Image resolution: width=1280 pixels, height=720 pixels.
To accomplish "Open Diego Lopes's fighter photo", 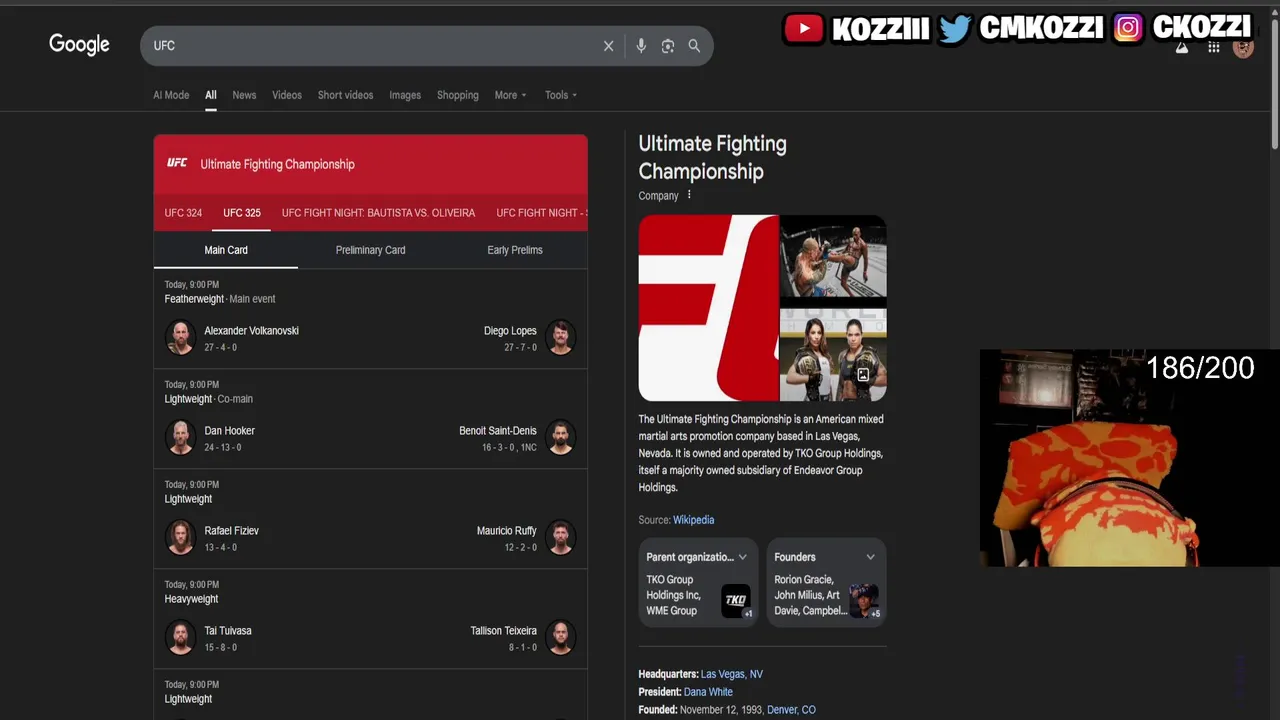I will (561, 338).
